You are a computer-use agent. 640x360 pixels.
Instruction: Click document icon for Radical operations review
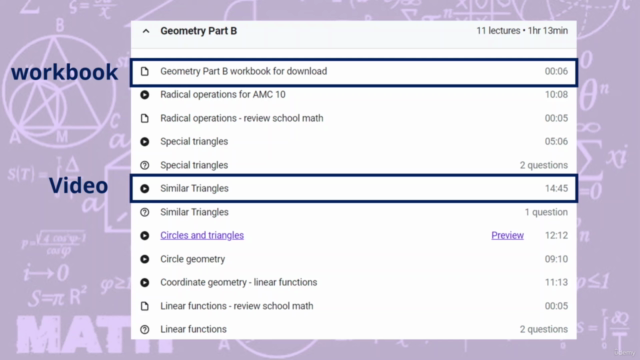click(x=144, y=118)
